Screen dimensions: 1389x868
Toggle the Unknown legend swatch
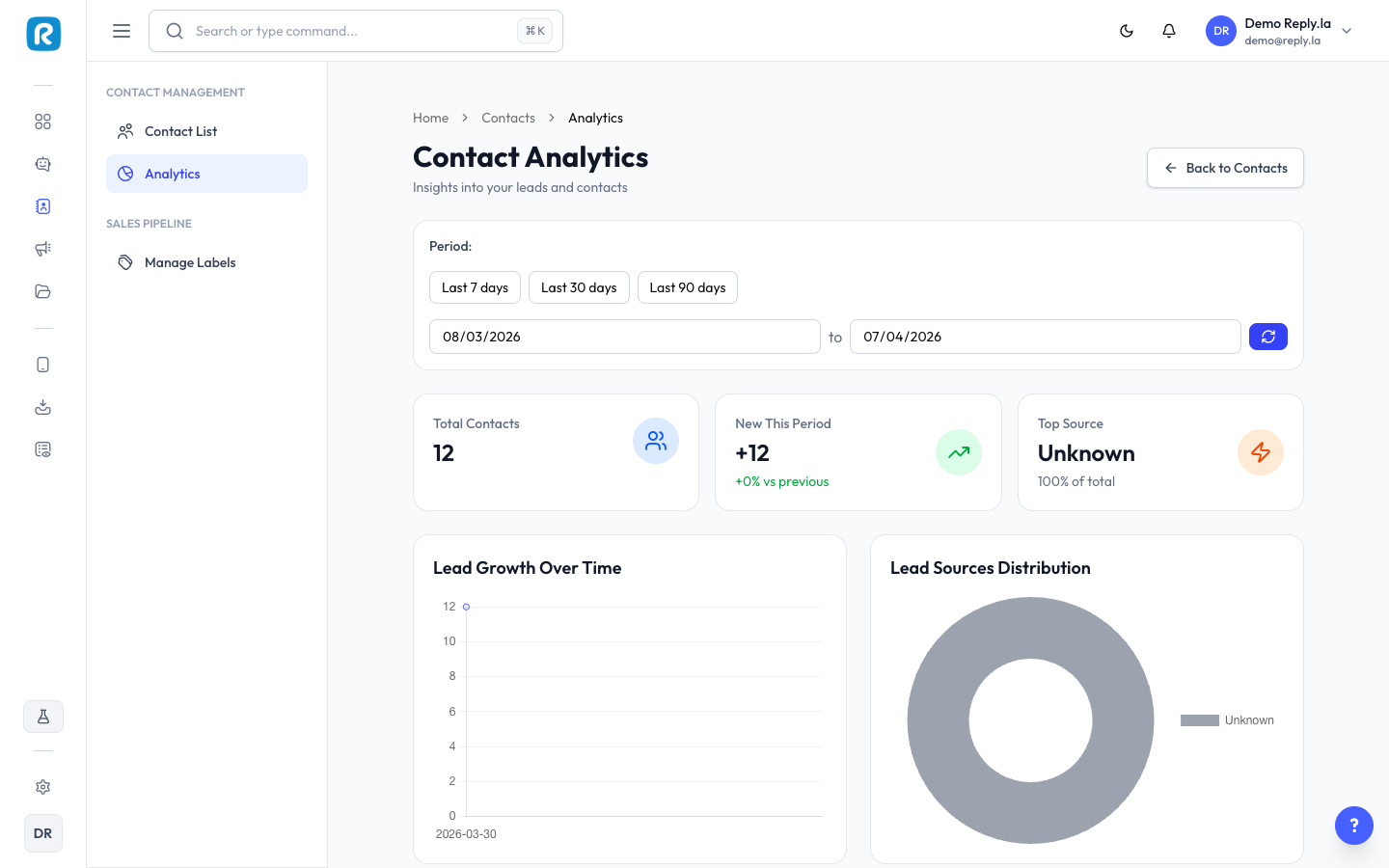coord(1200,720)
